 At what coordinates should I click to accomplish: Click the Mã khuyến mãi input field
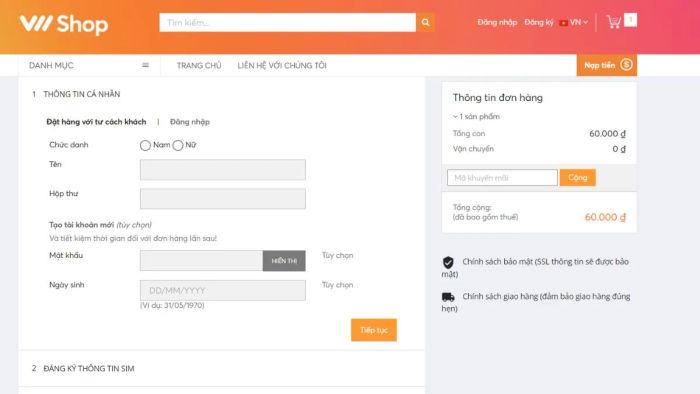click(x=502, y=178)
